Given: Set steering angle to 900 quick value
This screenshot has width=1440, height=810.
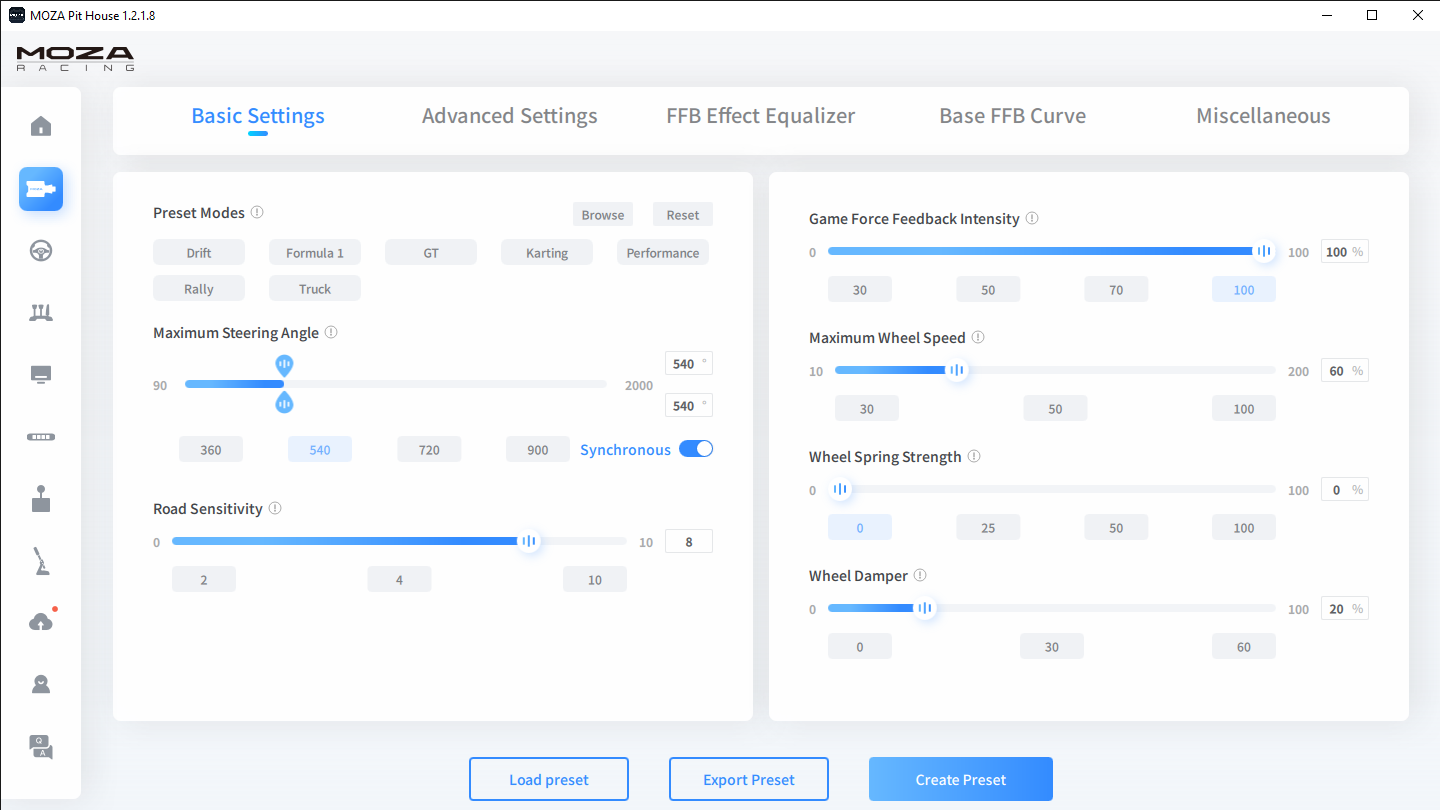Looking at the screenshot, I should coord(538,449).
